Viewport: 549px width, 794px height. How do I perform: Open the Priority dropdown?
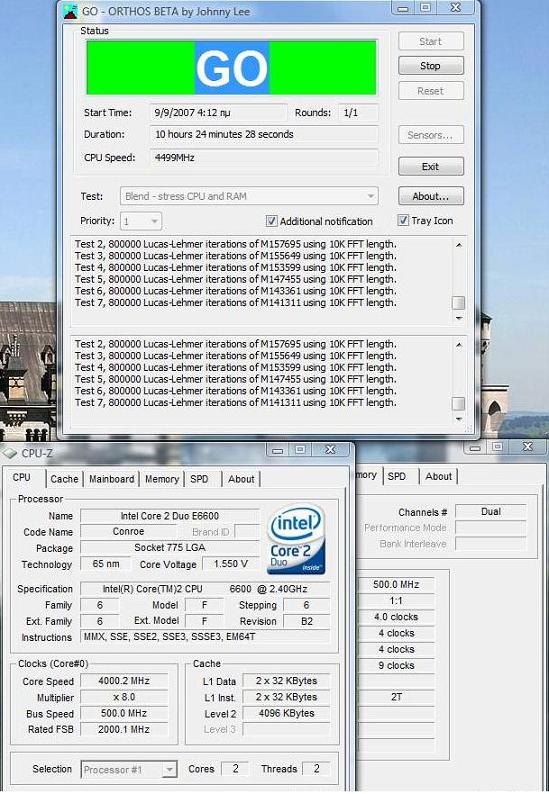[x=141, y=221]
